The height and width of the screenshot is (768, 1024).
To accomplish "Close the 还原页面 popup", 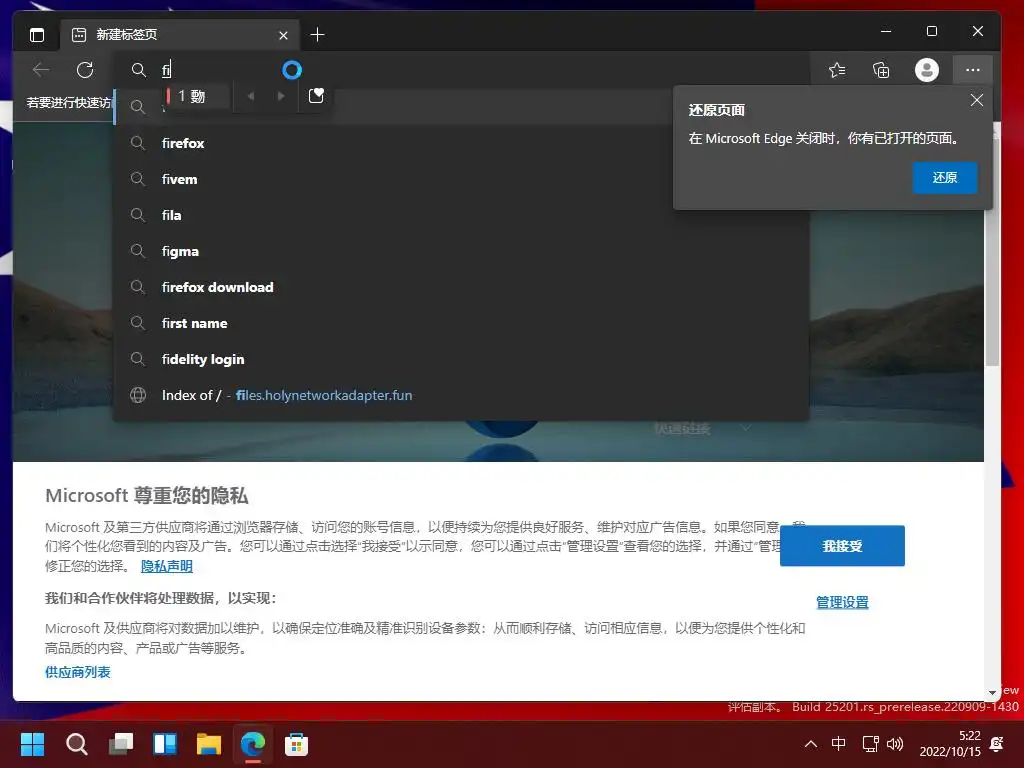I will 976,100.
